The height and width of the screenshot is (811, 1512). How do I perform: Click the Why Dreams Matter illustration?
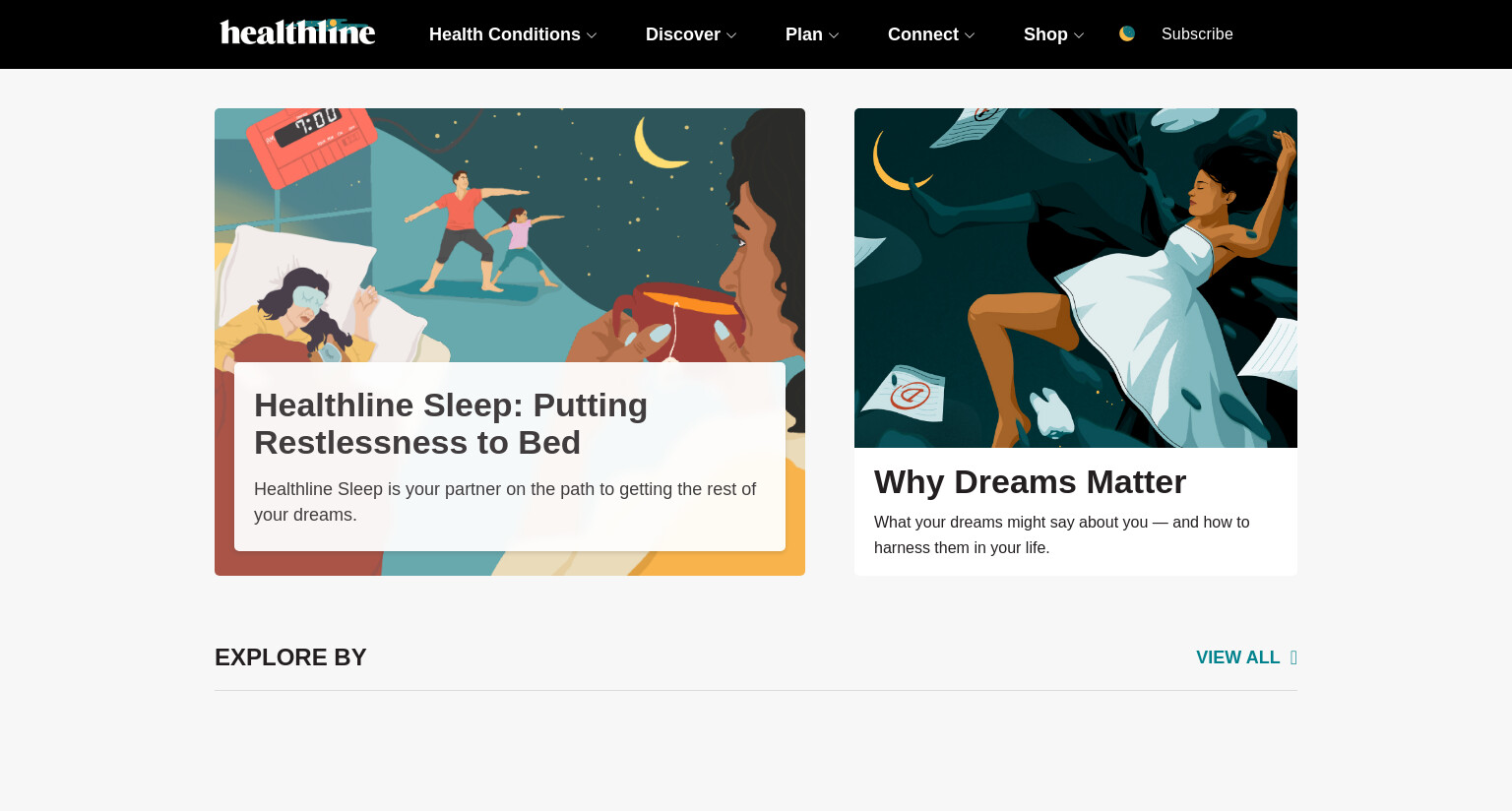[x=1076, y=278]
